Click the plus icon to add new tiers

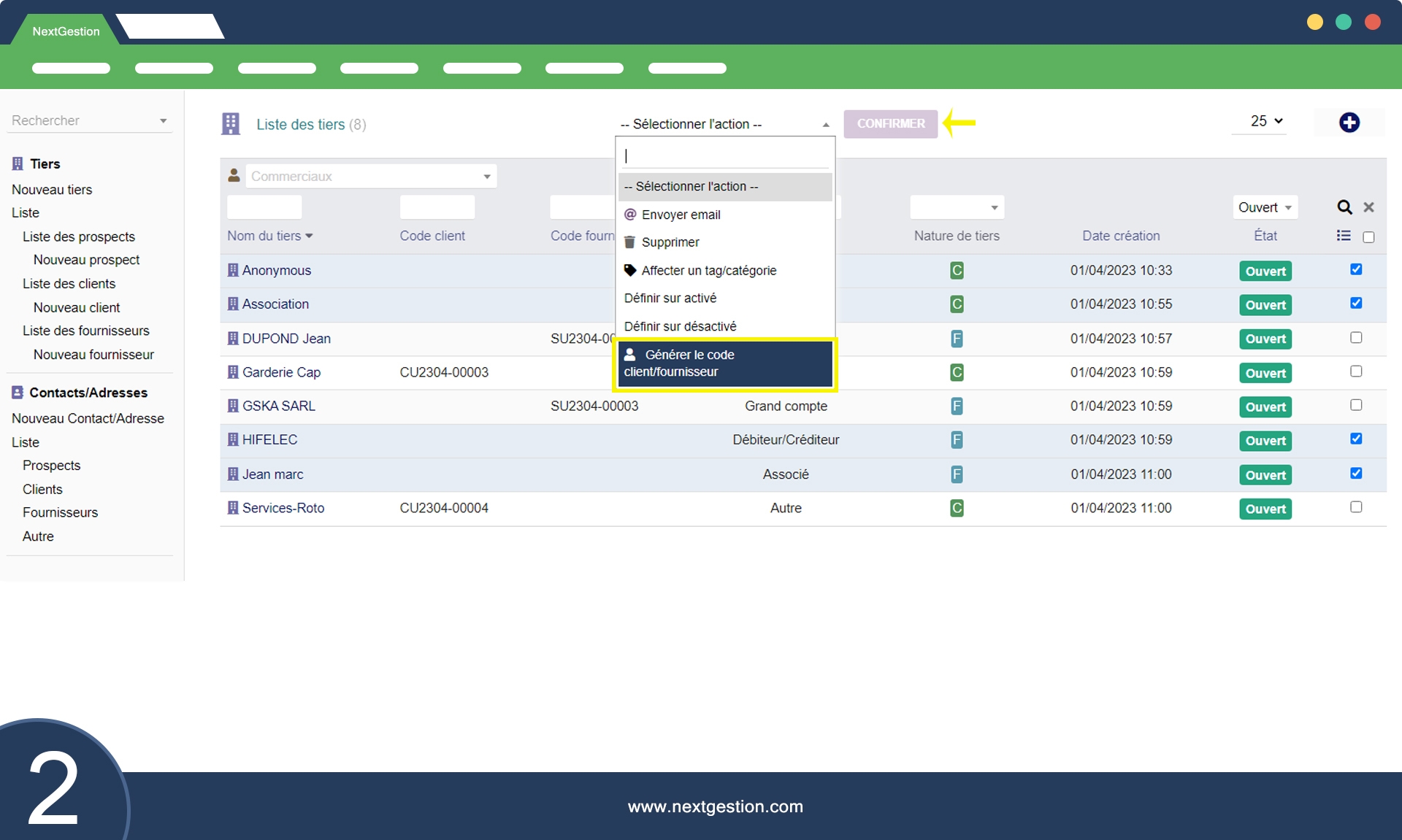coord(1349,123)
